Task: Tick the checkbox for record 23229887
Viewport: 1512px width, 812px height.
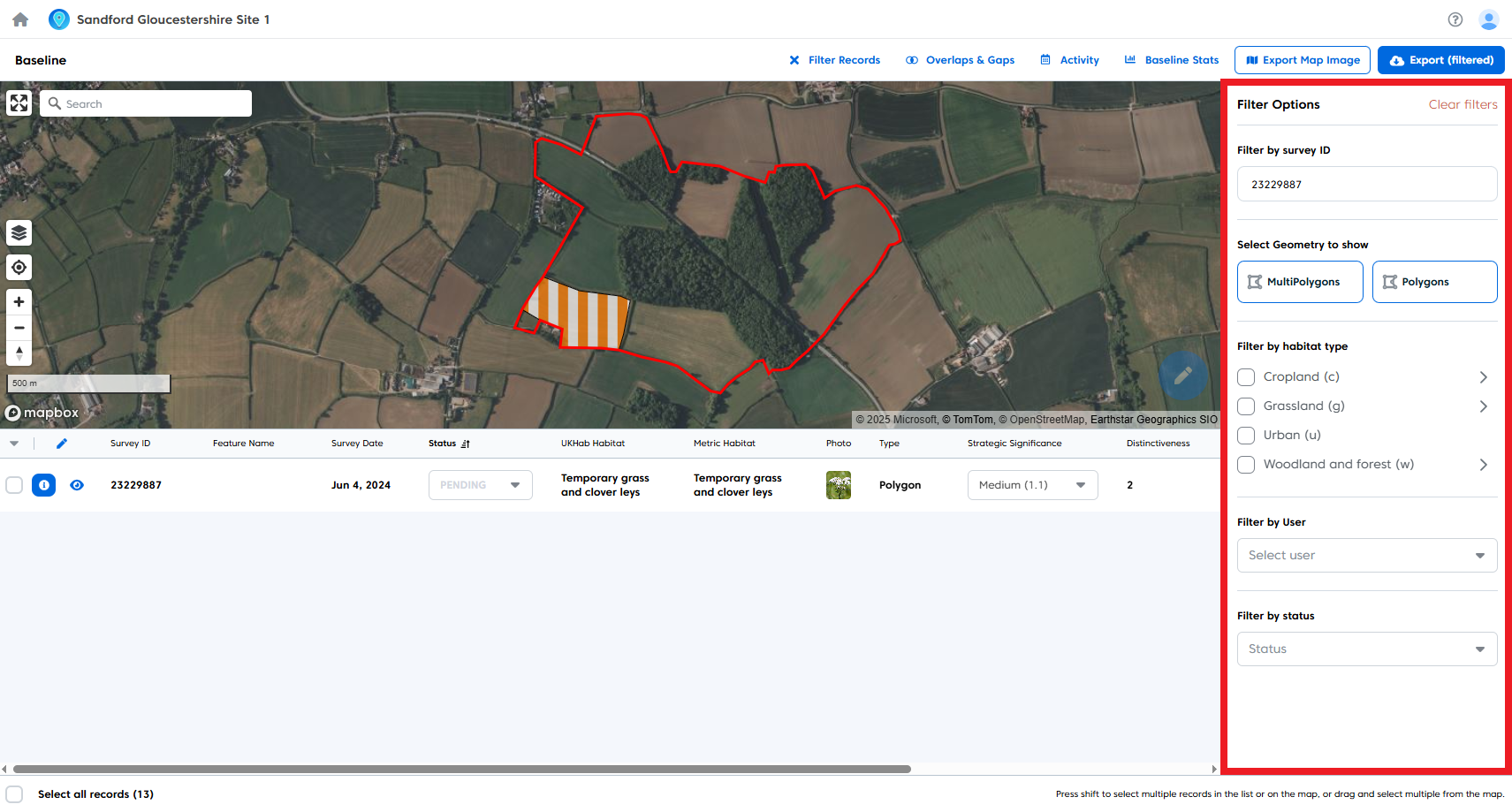Action: (x=14, y=484)
